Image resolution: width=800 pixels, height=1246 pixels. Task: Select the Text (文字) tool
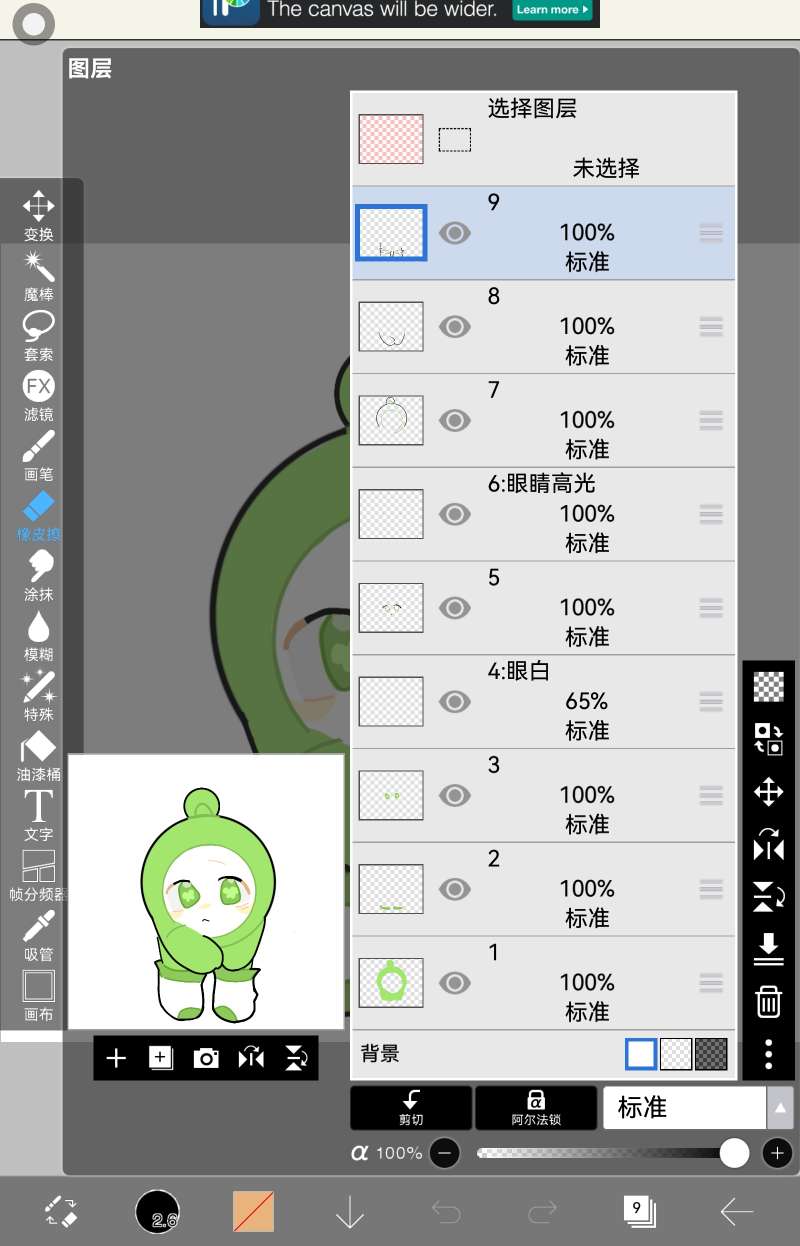[x=38, y=813]
